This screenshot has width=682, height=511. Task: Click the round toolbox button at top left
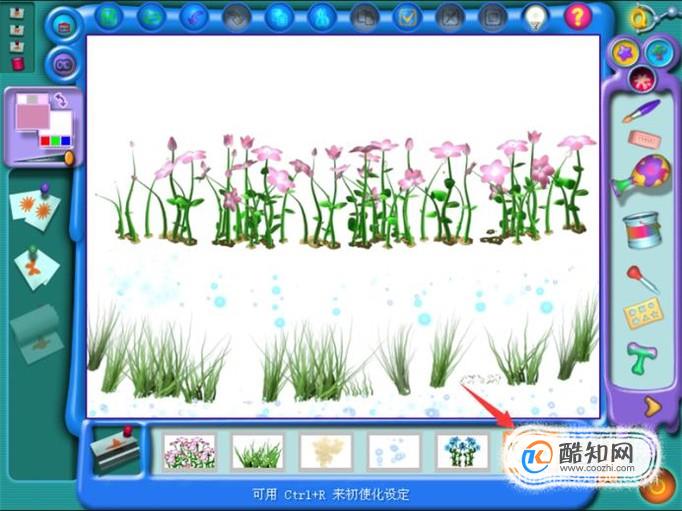pos(64,26)
